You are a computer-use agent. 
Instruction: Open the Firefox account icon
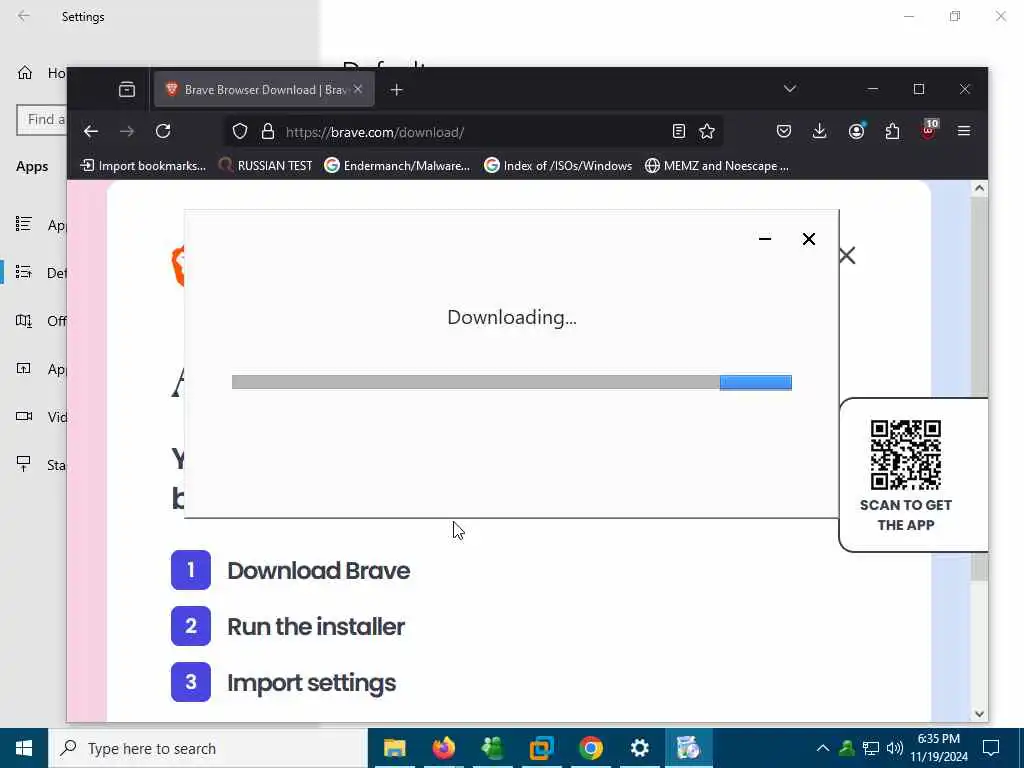[856, 131]
